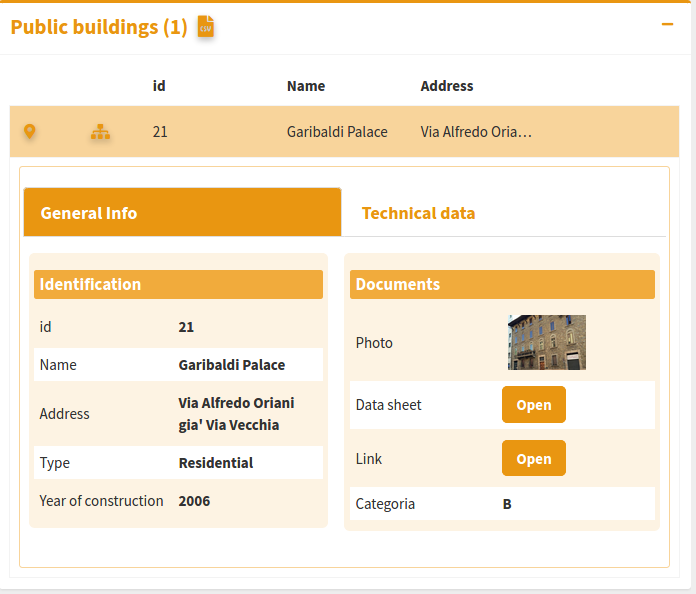Click the Year of construction label

[101, 501]
